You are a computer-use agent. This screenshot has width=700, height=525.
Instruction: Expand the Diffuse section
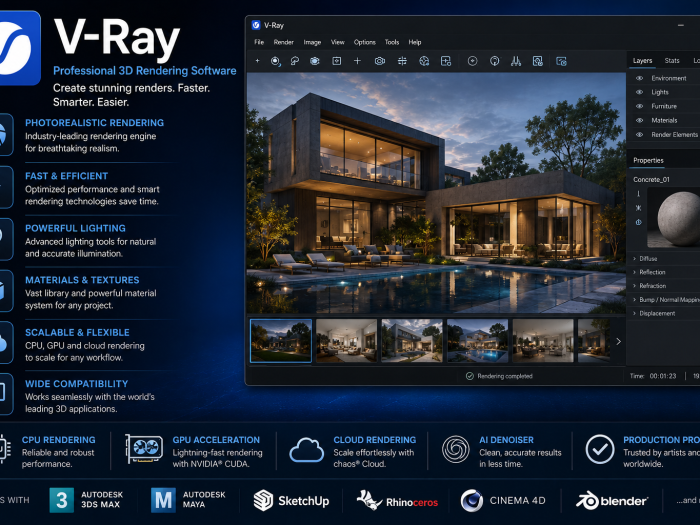click(665, 258)
